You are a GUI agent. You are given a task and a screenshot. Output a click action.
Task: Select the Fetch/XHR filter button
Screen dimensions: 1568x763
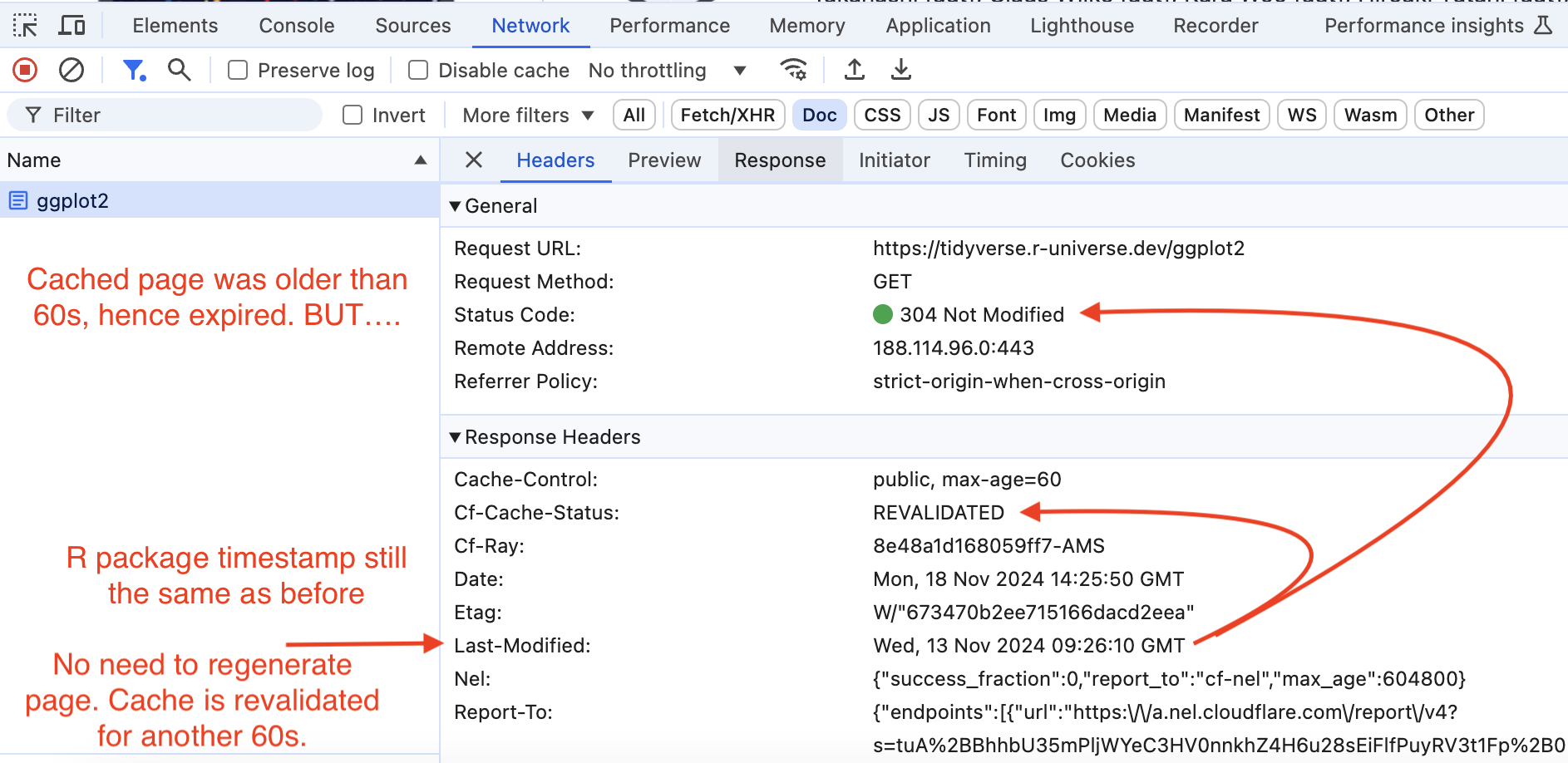[x=727, y=116]
